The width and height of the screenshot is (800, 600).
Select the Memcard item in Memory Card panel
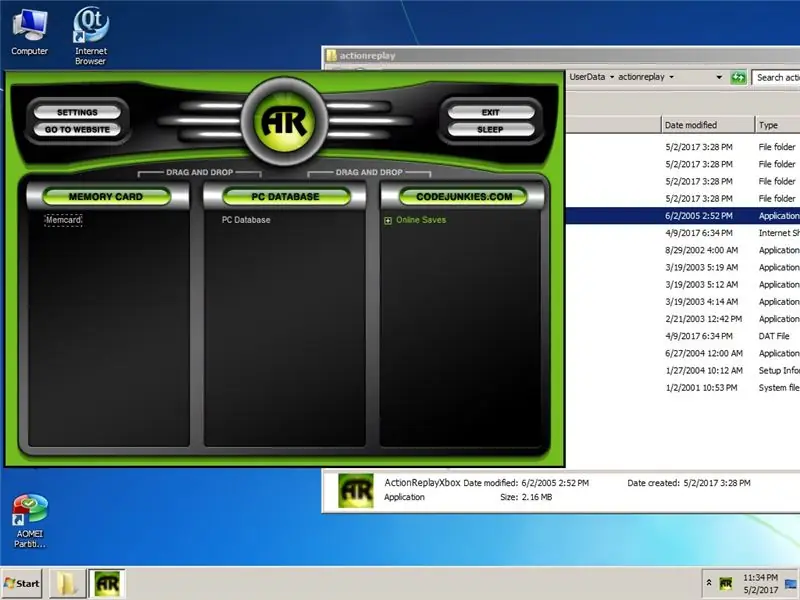(x=64, y=220)
